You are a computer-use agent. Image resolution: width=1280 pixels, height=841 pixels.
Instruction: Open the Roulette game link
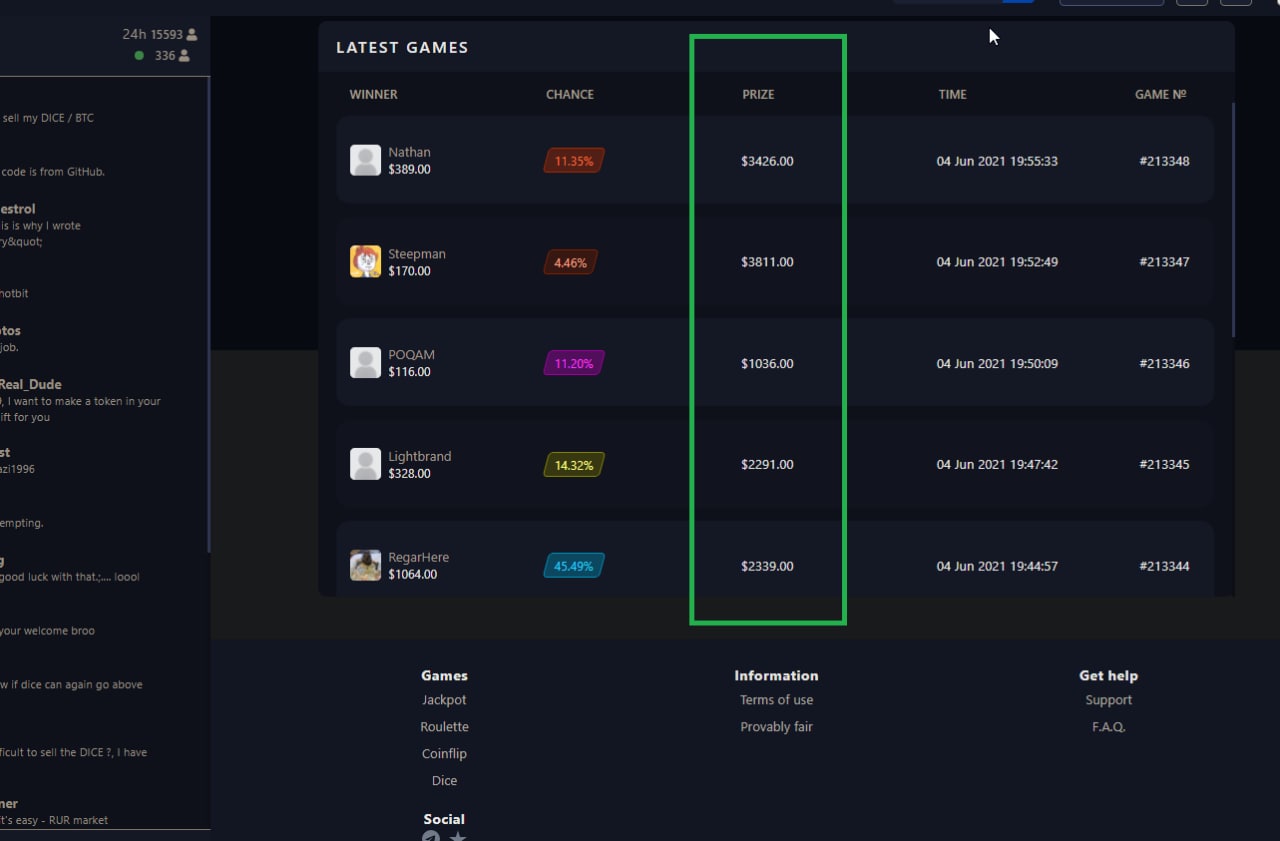[x=444, y=727]
